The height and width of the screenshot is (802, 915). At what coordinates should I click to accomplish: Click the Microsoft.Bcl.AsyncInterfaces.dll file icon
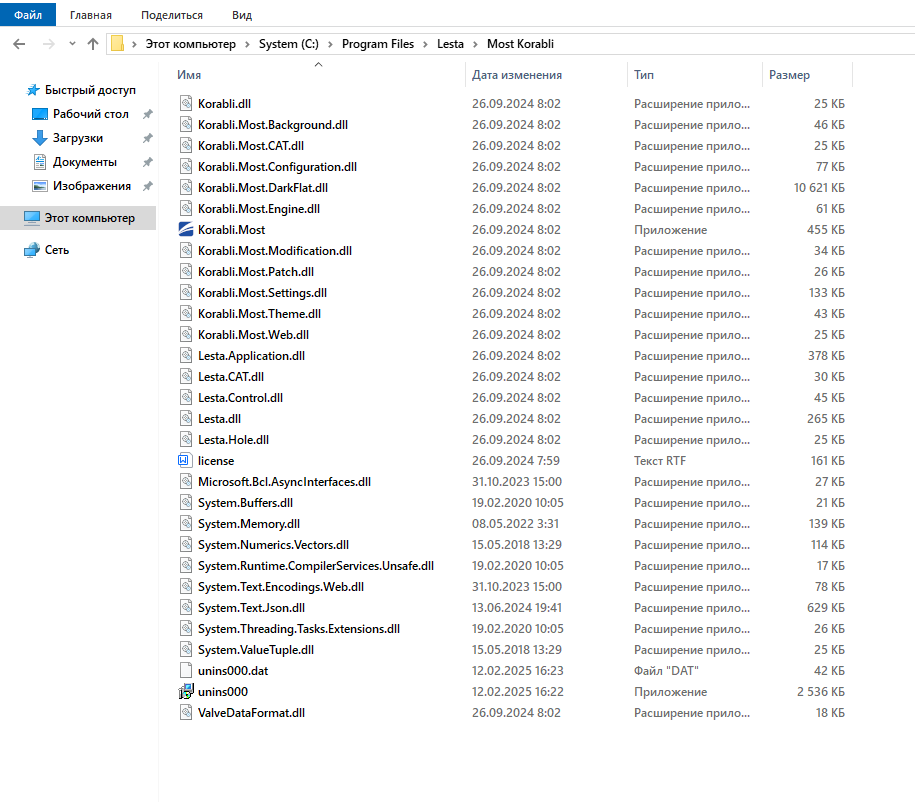click(x=186, y=482)
